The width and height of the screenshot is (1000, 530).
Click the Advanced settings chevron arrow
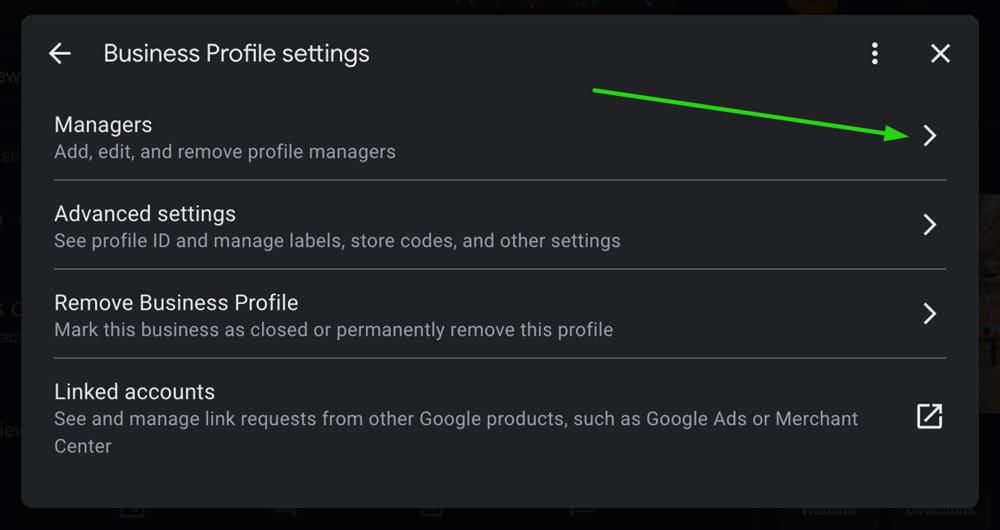[929, 225]
